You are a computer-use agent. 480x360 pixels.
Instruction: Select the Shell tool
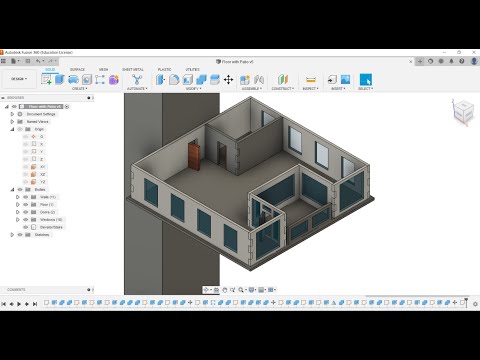click(x=188, y=79)
